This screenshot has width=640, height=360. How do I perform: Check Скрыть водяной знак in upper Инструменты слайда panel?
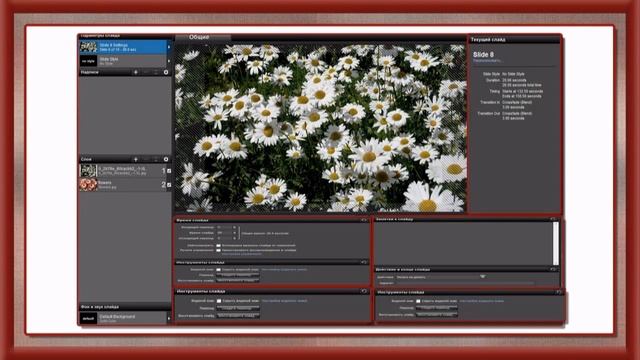(x=218, y=270)
